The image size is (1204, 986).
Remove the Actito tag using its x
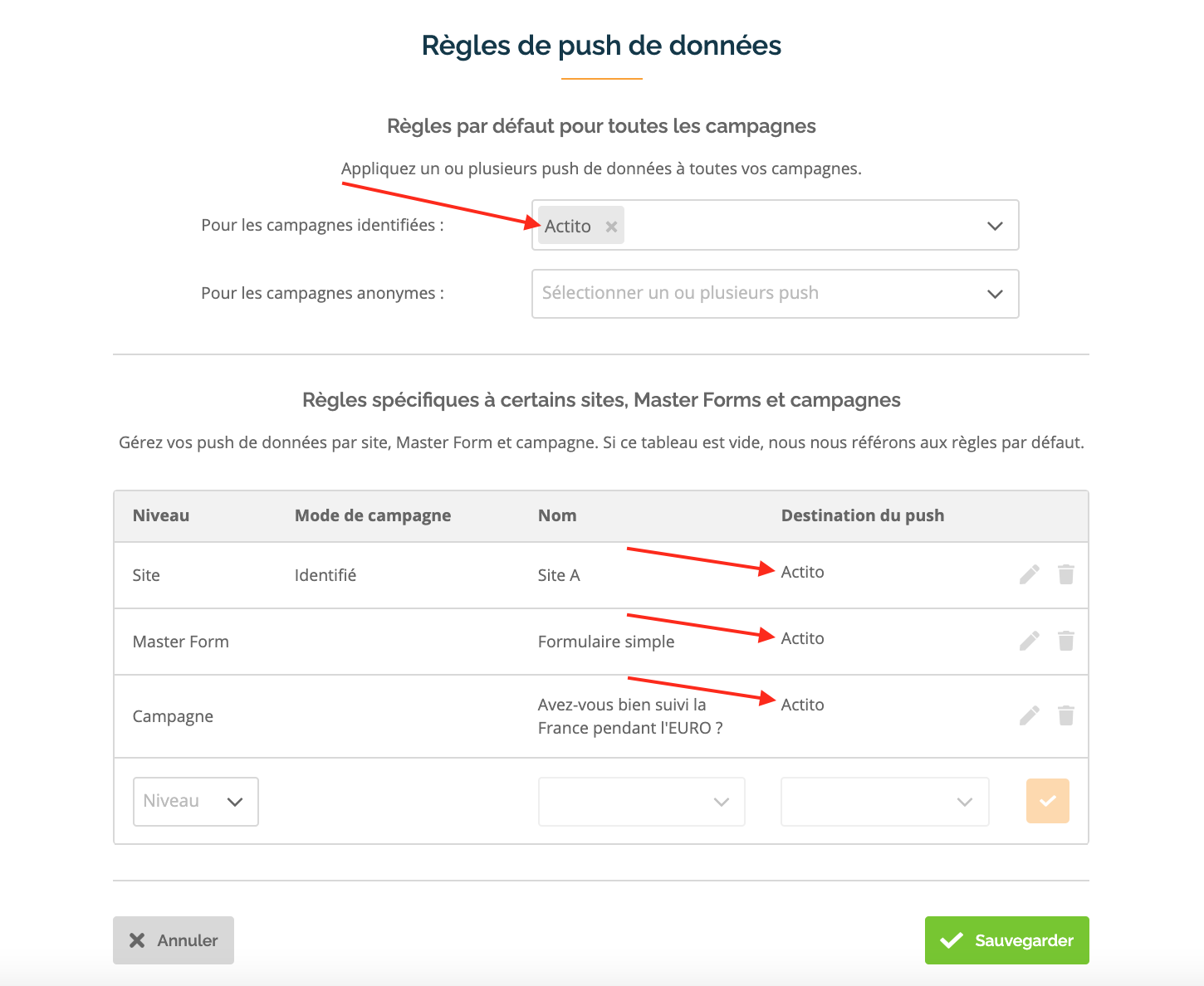click(x=611, y=227)
